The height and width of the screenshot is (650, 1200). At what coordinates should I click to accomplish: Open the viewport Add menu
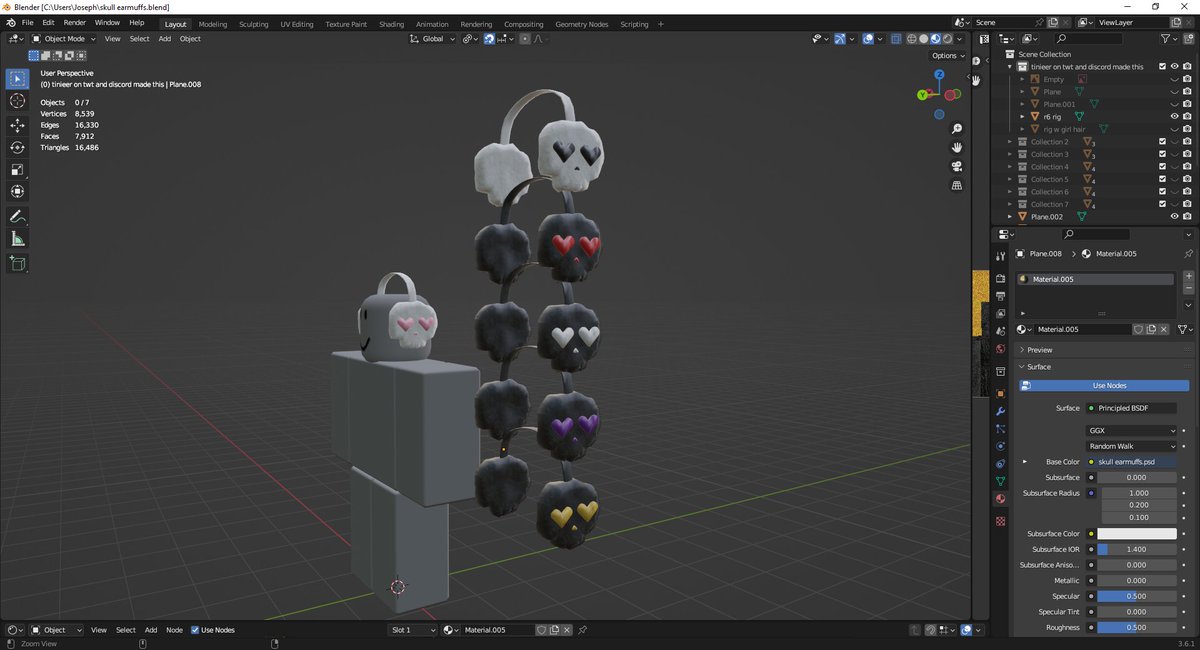165,39
